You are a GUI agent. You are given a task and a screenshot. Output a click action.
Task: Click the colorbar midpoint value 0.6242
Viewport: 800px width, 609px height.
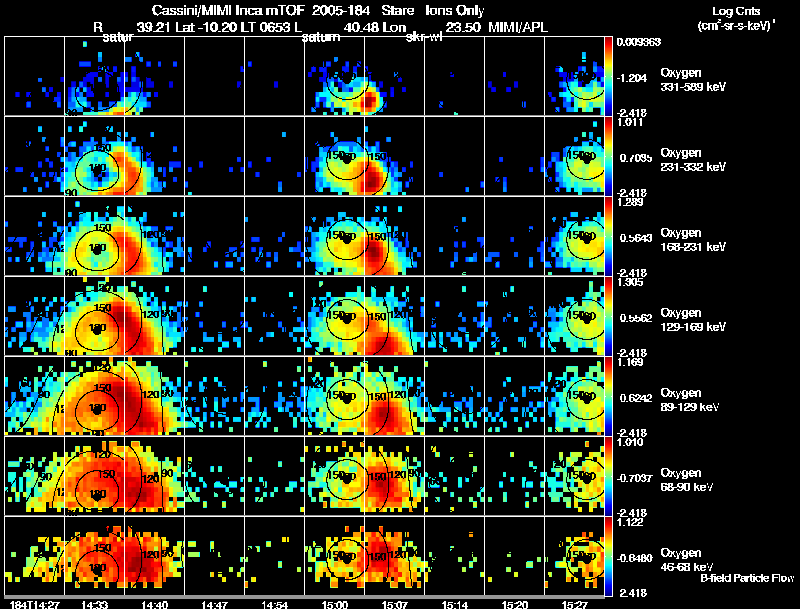click(636, 398)
